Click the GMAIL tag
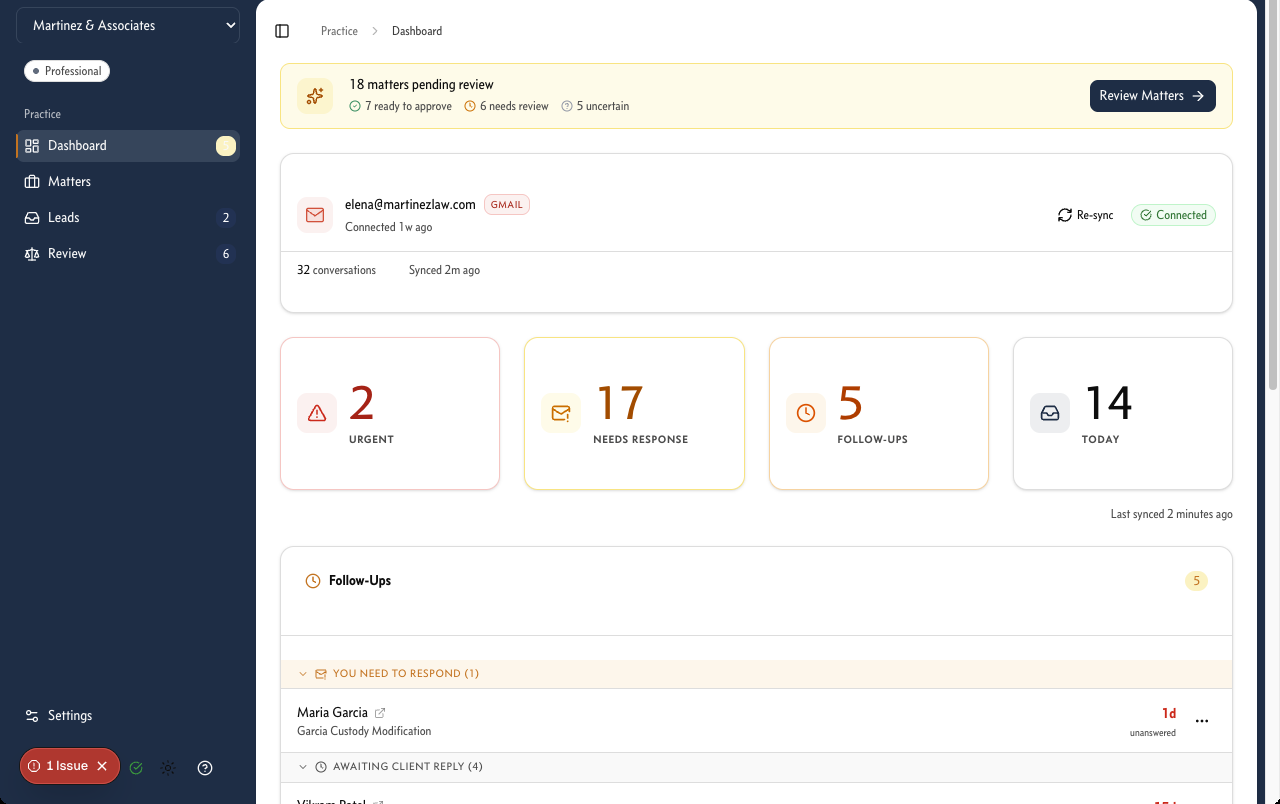The image size is (1280, 804). pos(507,204)
